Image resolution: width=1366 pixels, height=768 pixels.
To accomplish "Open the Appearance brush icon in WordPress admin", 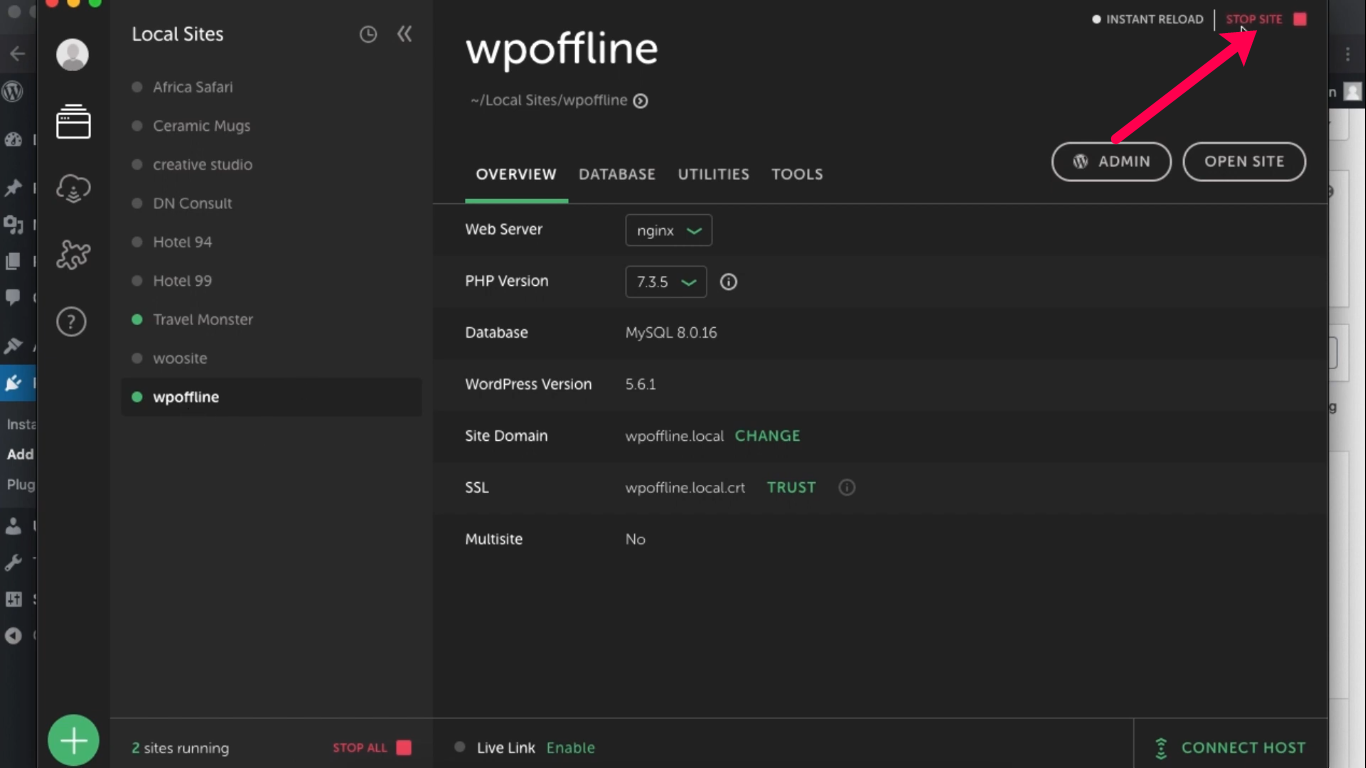I will (x=13, y=346).
